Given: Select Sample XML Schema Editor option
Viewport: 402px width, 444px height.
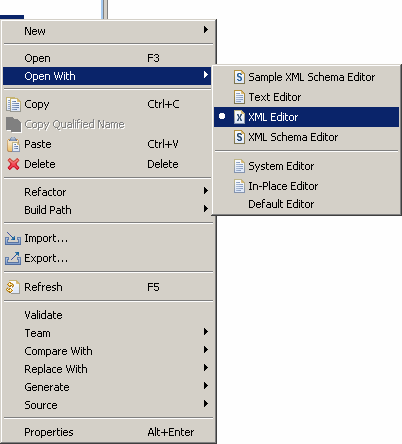Looking at the screenshot, I should click(306, 77).
